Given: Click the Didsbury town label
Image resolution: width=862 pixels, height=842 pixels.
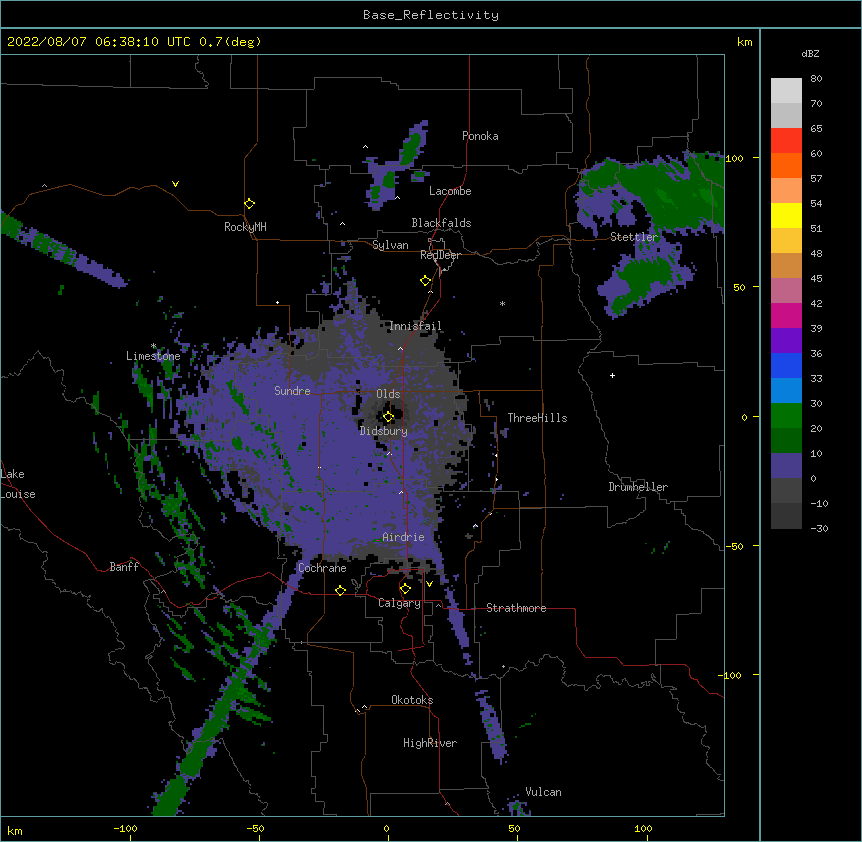Looking at the screenshot, I should [384, 431].
